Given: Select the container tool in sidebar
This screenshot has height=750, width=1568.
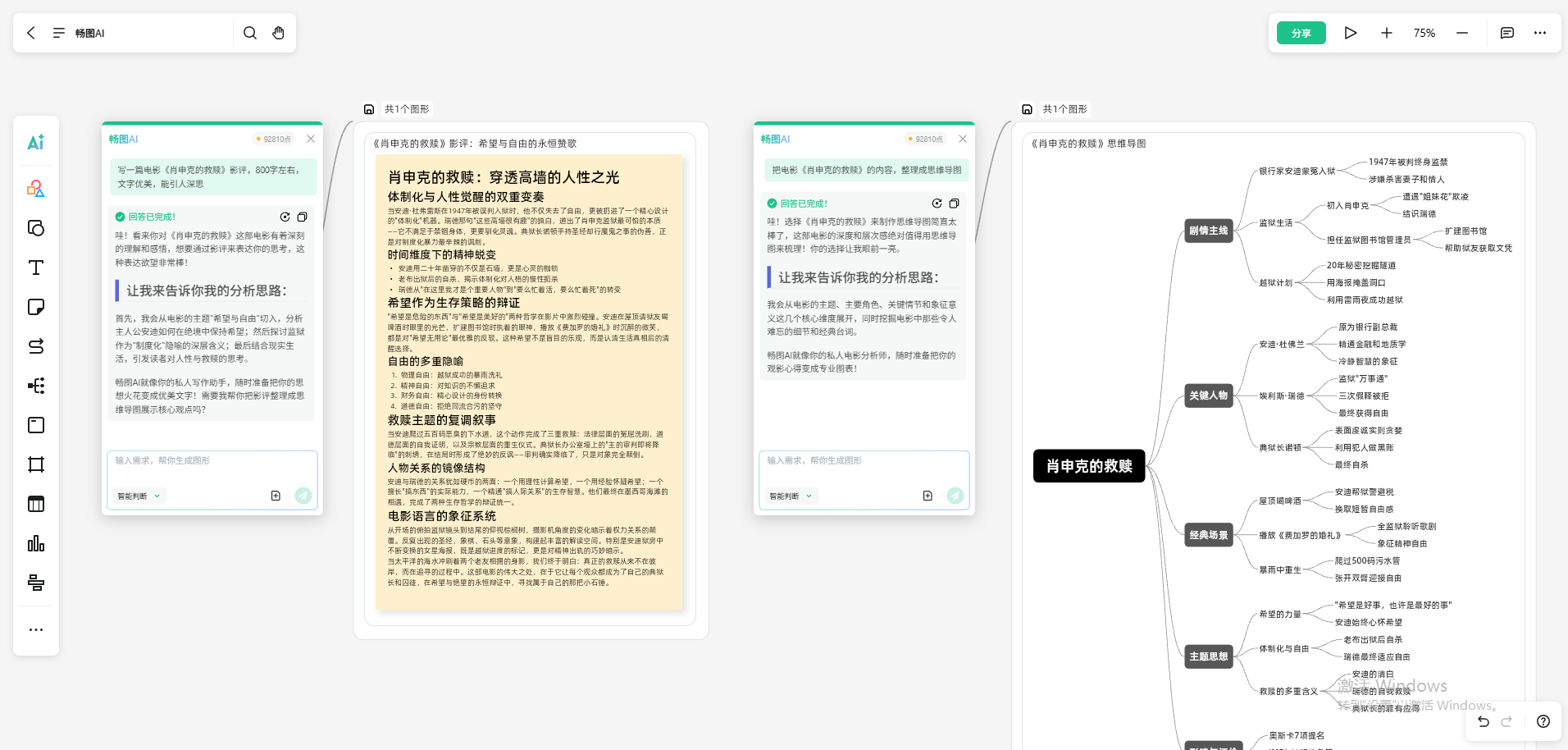Looking at the screenshot, I should [x=36, y=425].
